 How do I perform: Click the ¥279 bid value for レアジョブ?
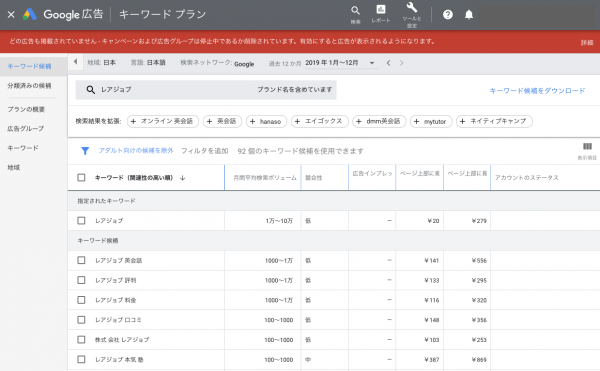(x=479, y=221)
